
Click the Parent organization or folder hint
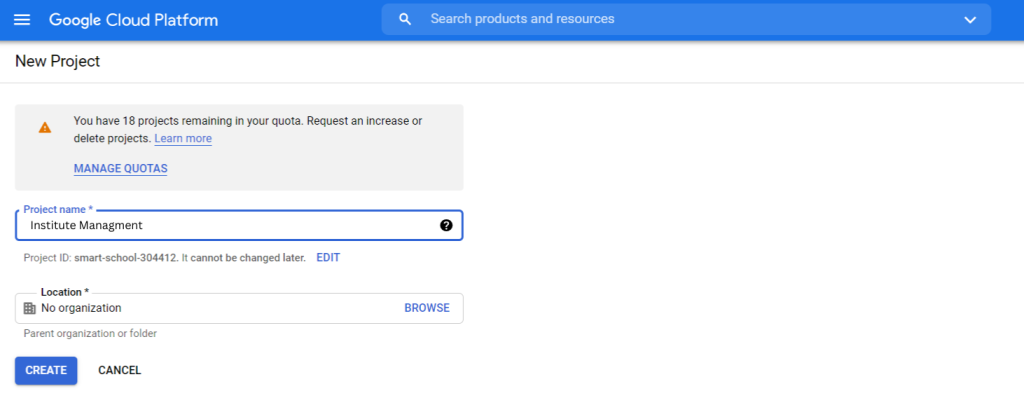click(90, 334)
